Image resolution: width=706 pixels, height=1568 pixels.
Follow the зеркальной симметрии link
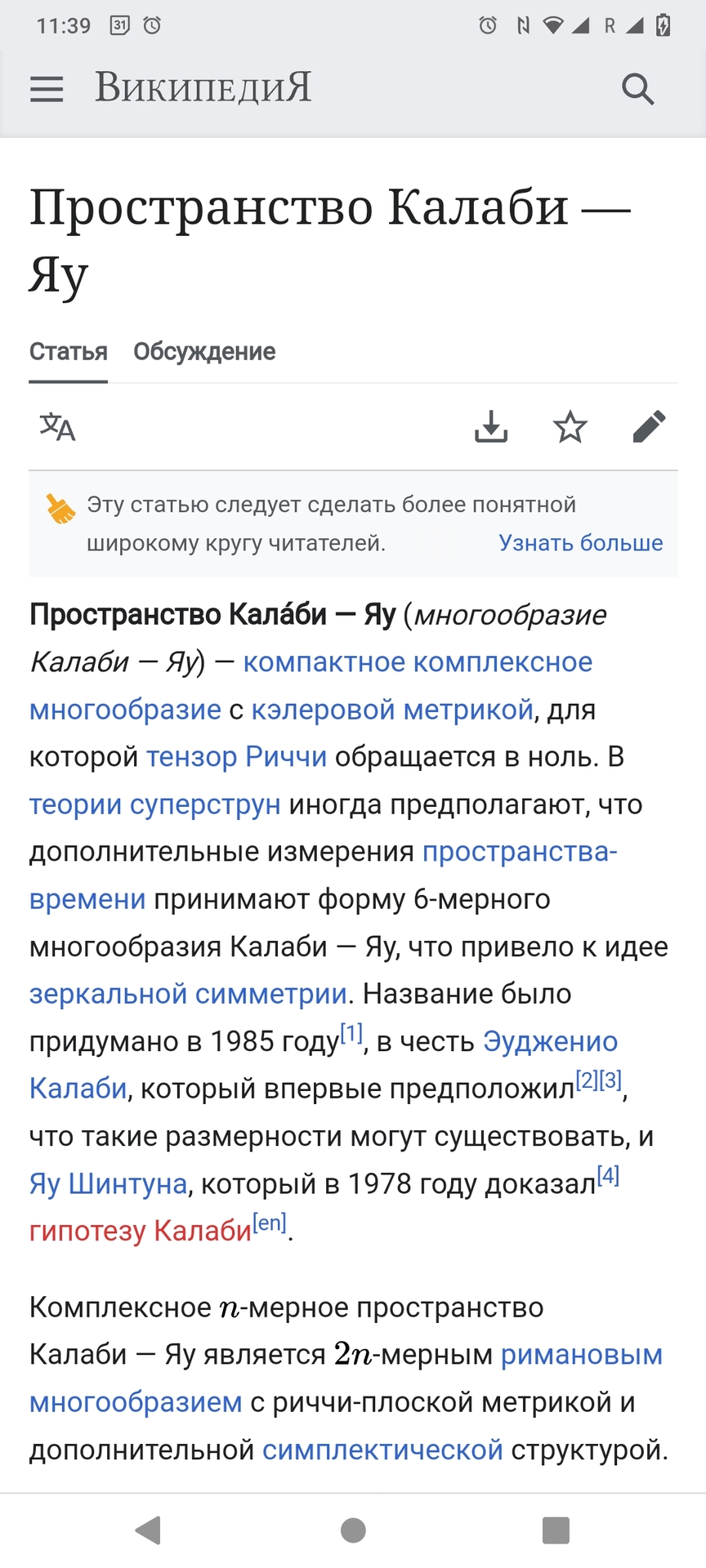coord(189,994)
